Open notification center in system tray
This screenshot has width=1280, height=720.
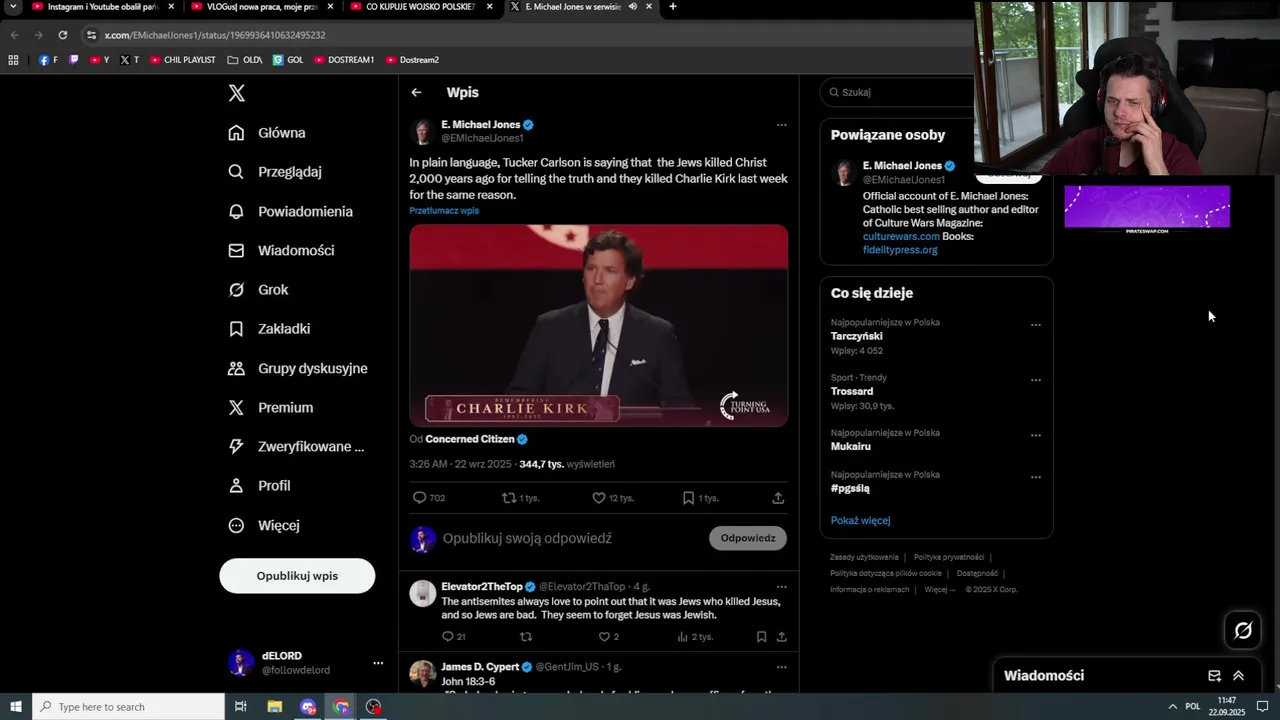tap(1262, 707)
